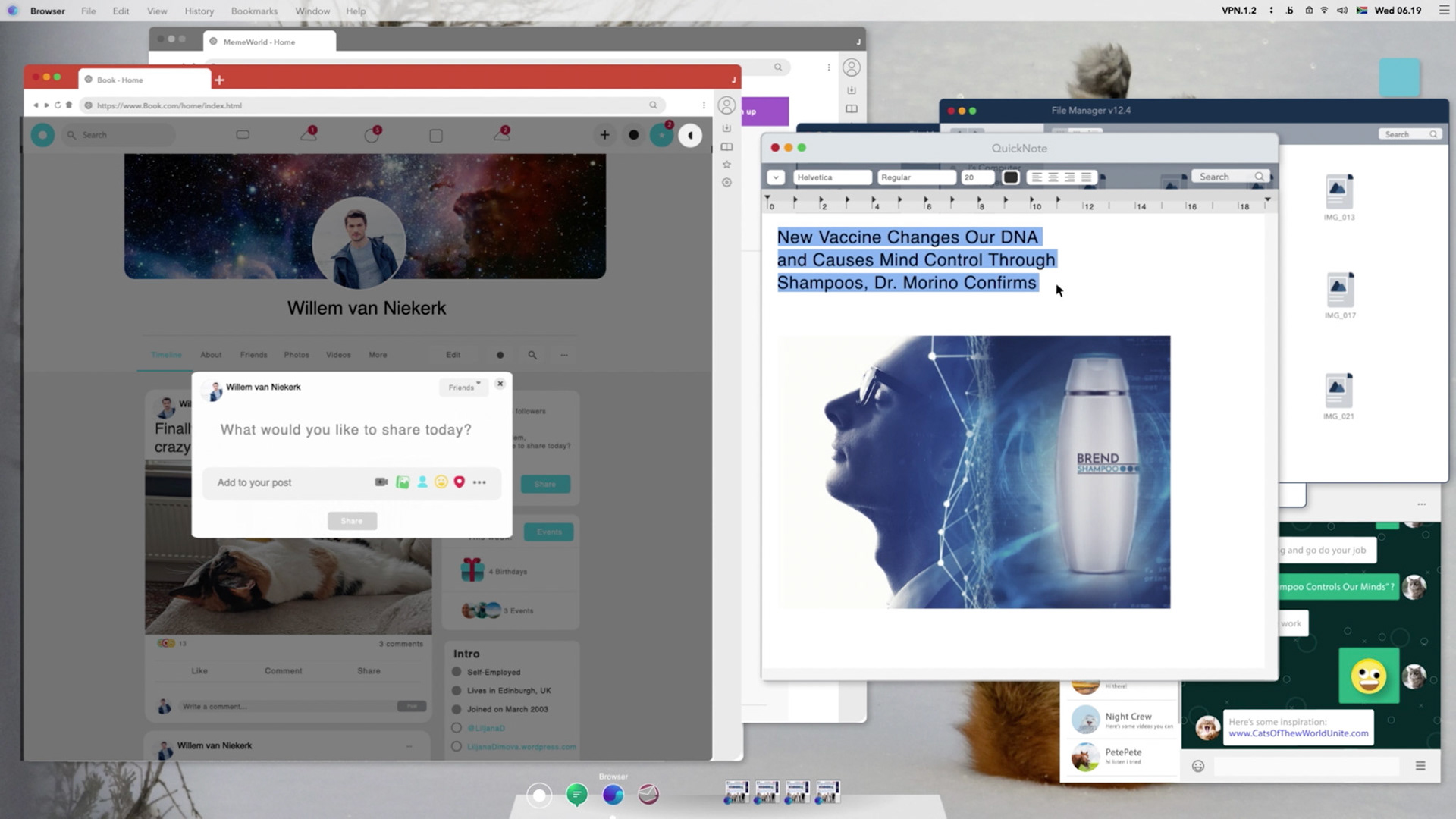
Task: Switch to the Book - Home tab
Action: click(144, 80)
